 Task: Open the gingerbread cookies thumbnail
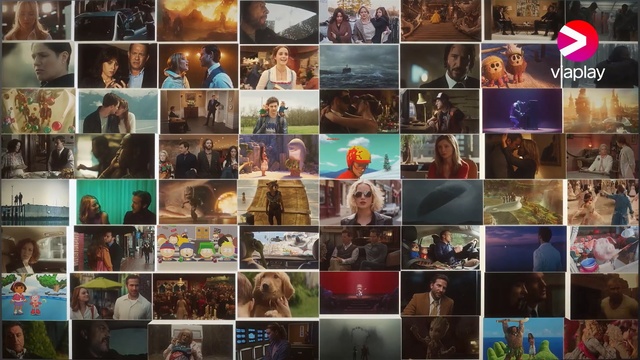38,111
